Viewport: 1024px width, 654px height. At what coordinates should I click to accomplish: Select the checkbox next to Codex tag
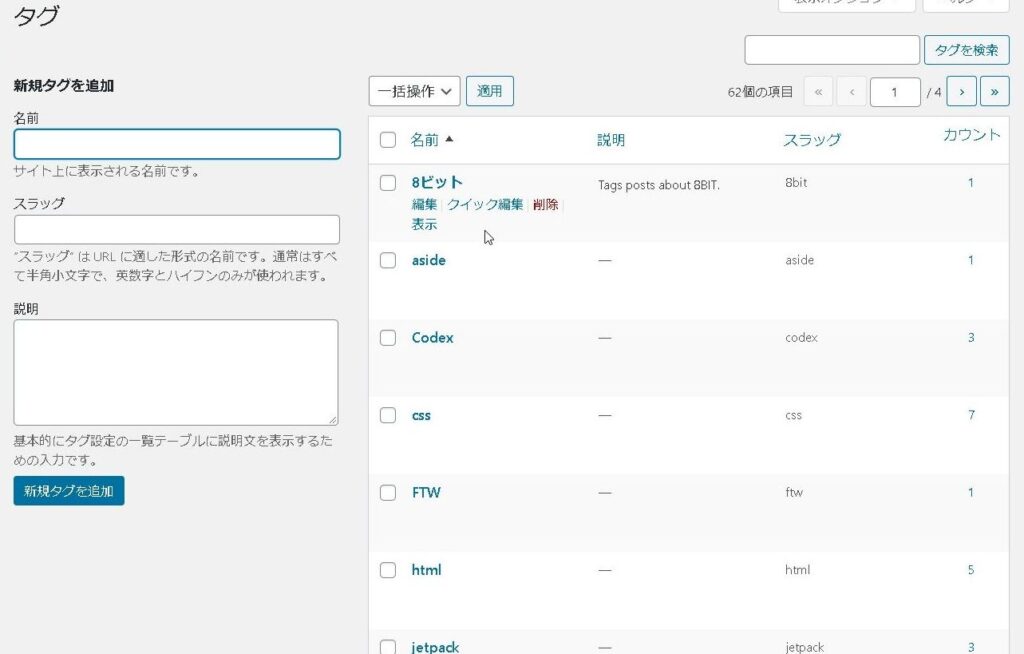[388, 338]
